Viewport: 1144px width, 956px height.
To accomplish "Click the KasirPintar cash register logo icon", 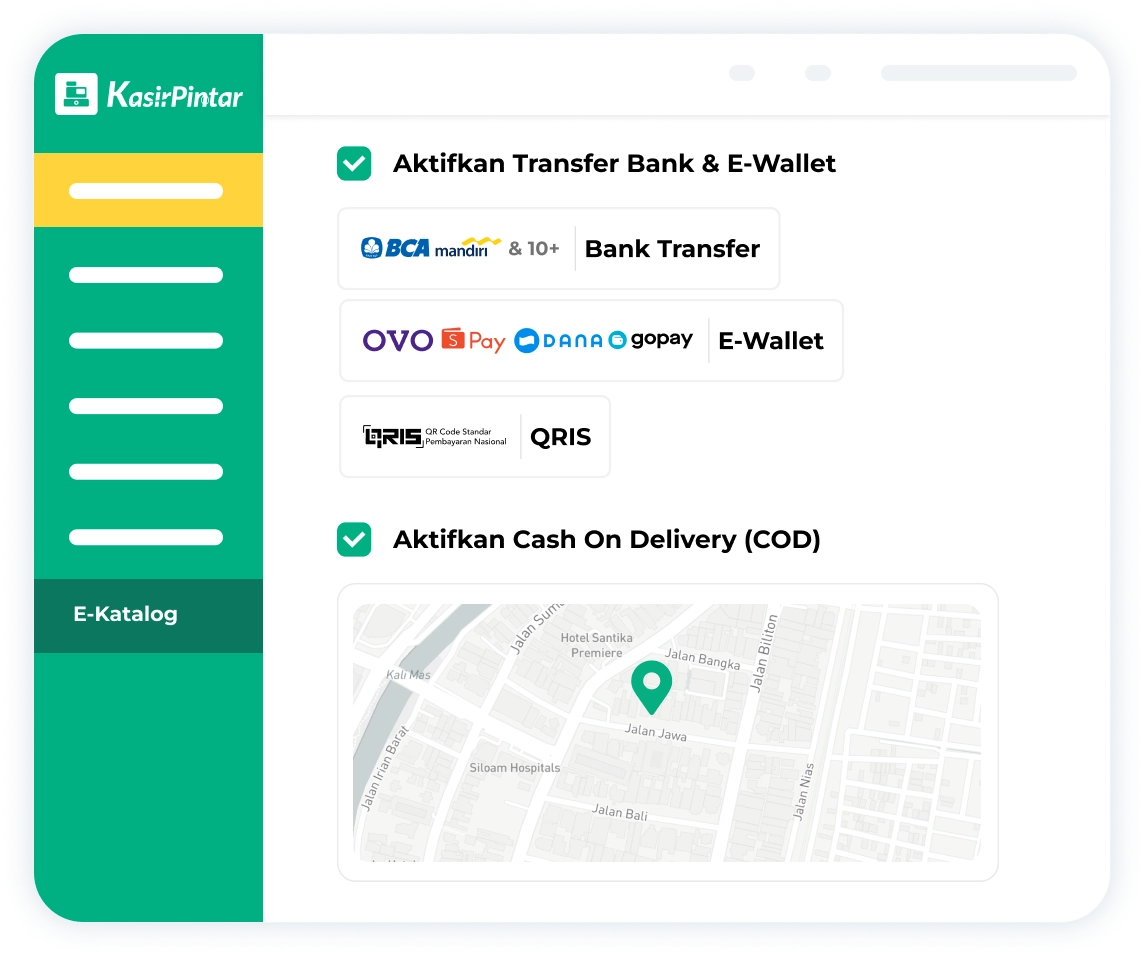I will click(x=76, y=94).
